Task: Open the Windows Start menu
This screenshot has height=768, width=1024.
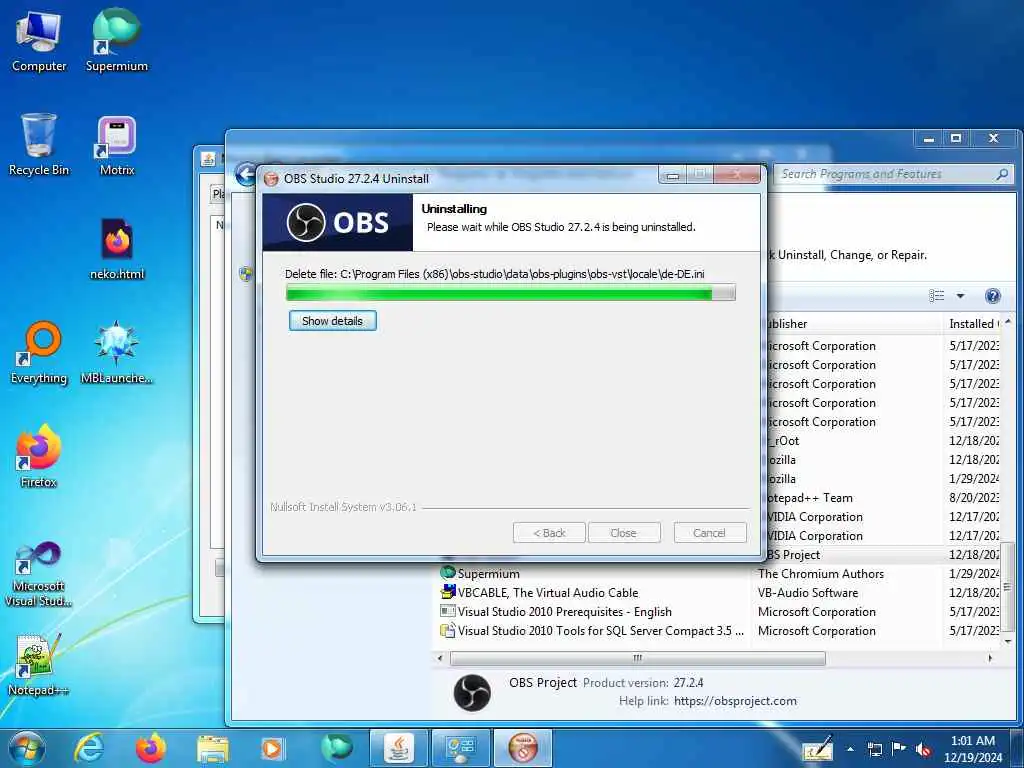Action: (26, 748)
